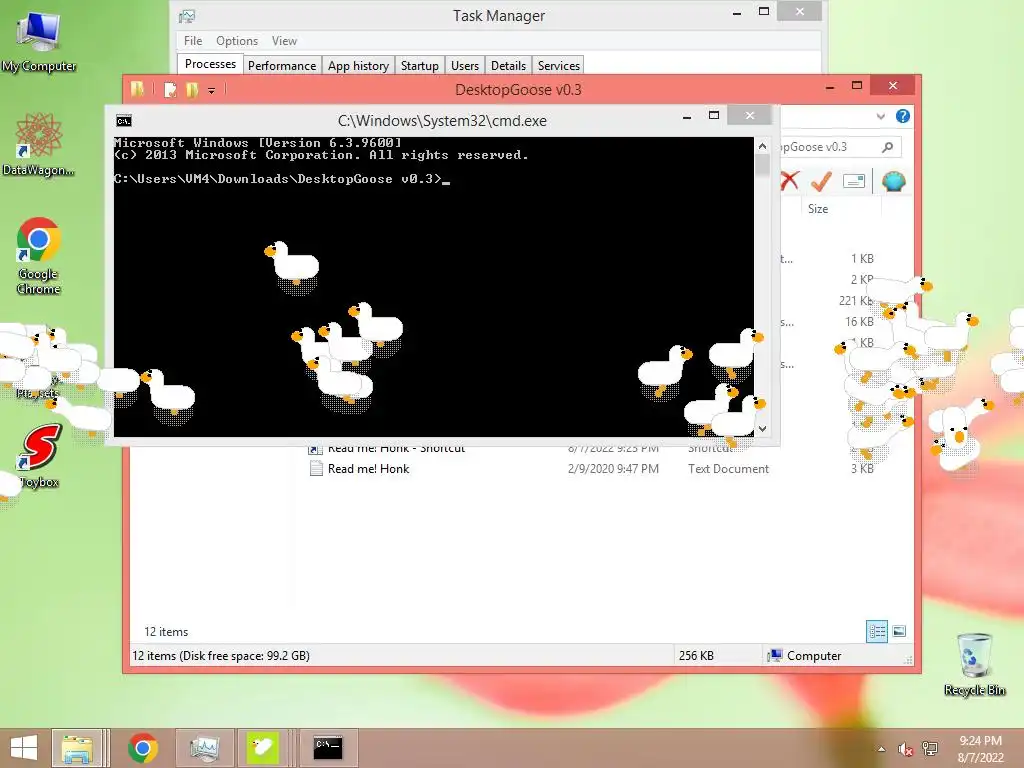Open Task Manager from taskbar
Viewport: 1024px width, 768px height.
click(x=204, y=748)
